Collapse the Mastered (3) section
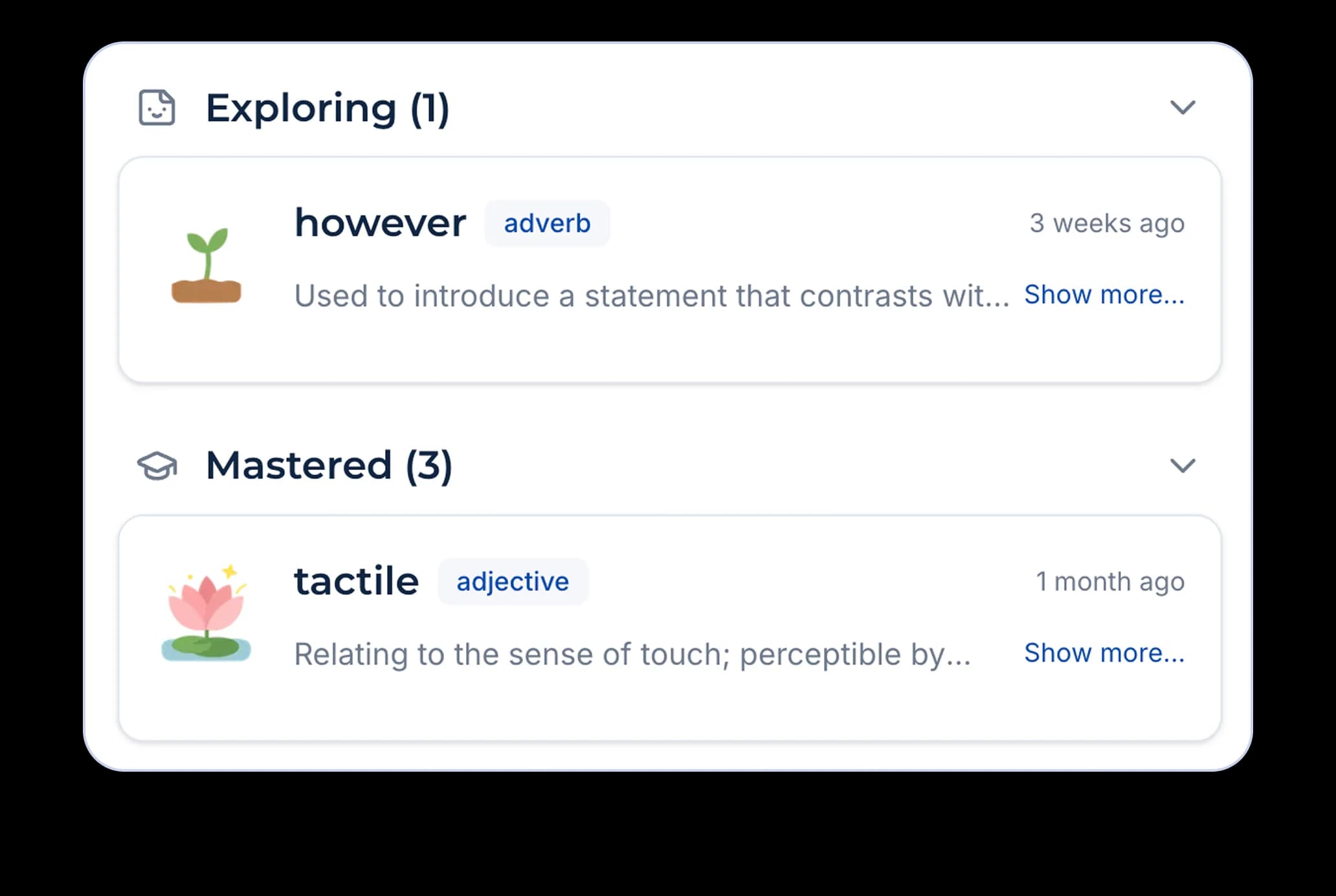Viewport: 1336px width, 896px height. [1182, 465]
